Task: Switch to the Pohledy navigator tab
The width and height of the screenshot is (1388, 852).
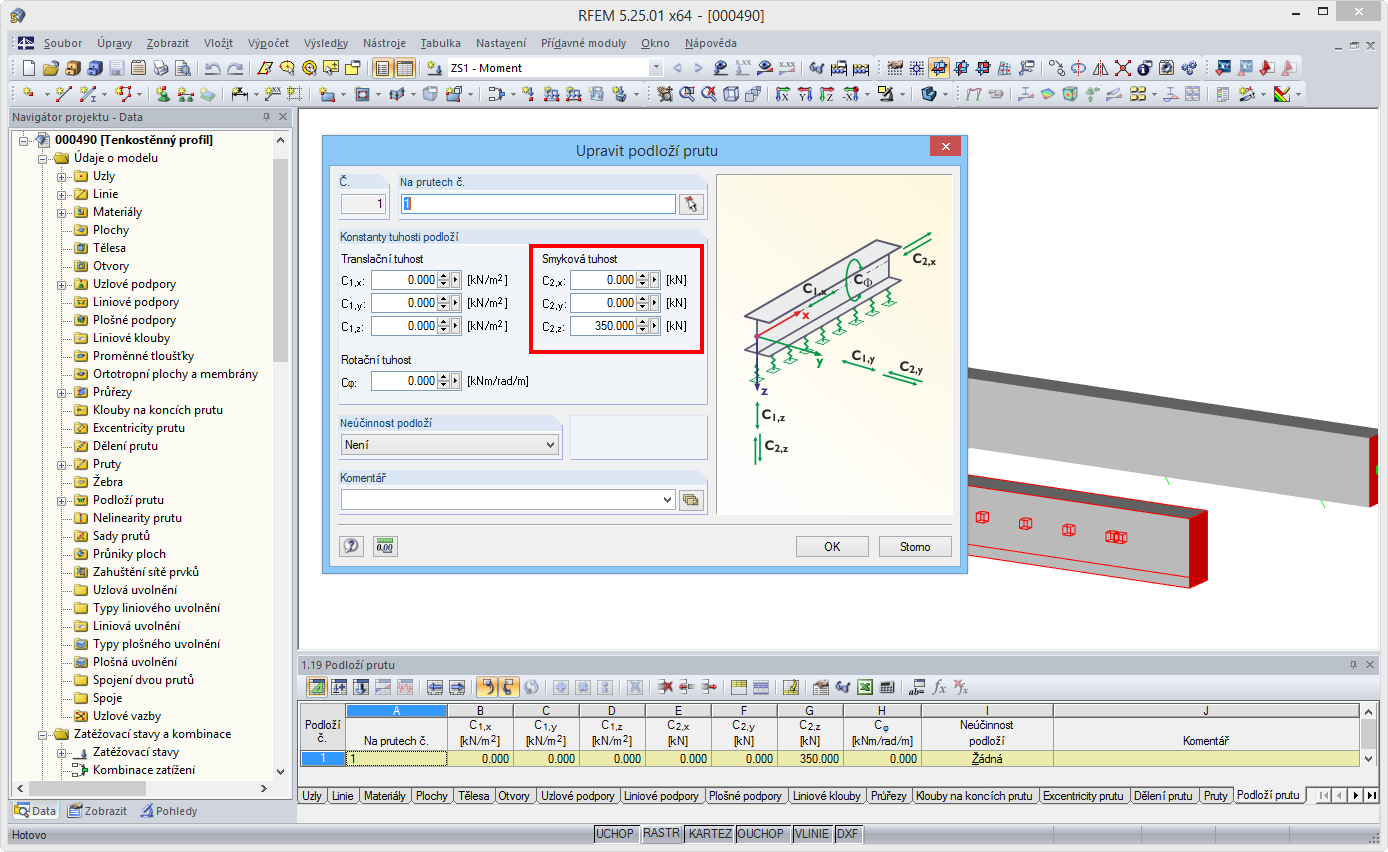Action: (169, 811)
